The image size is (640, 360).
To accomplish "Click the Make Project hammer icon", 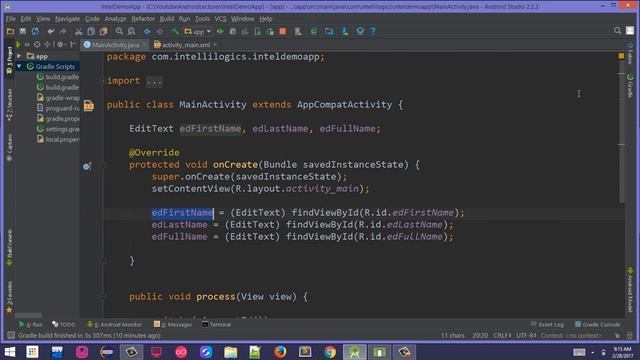I will coord(175,31).
